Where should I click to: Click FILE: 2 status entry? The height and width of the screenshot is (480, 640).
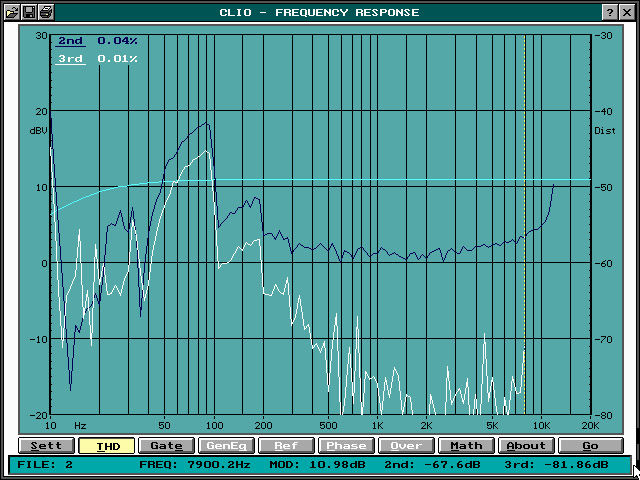(x=45, y=465)
